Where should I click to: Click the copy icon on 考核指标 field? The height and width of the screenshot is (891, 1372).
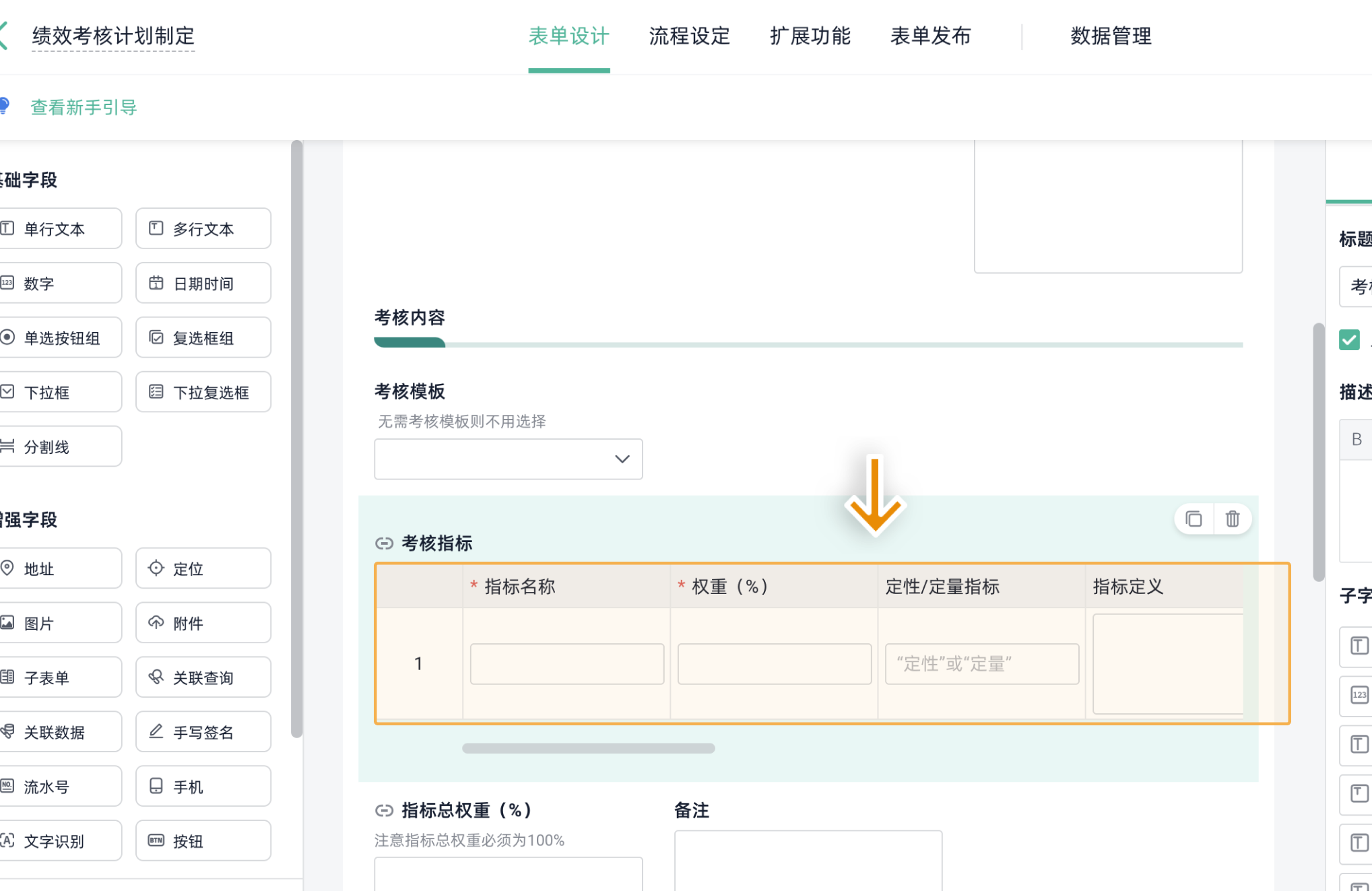(1194, 519)
